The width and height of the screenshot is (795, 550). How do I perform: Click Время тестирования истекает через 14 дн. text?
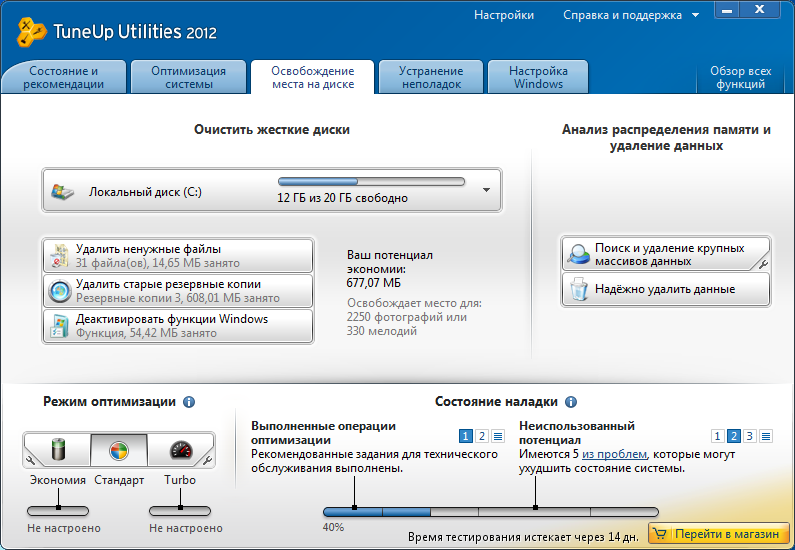523,537
